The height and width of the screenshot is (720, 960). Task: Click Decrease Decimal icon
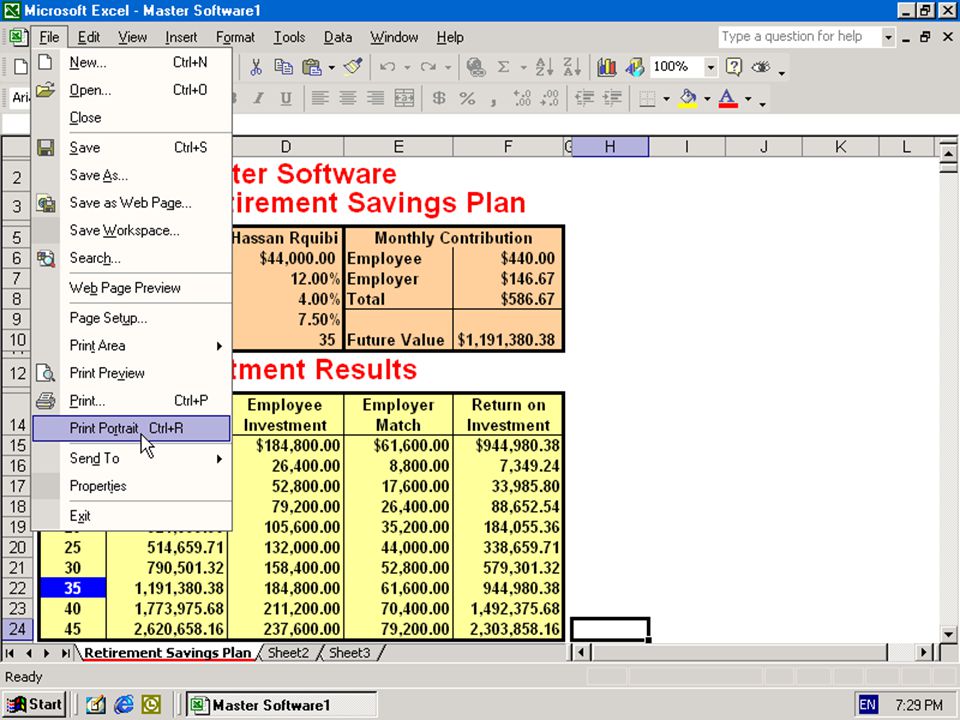click(x=550, y=98)
